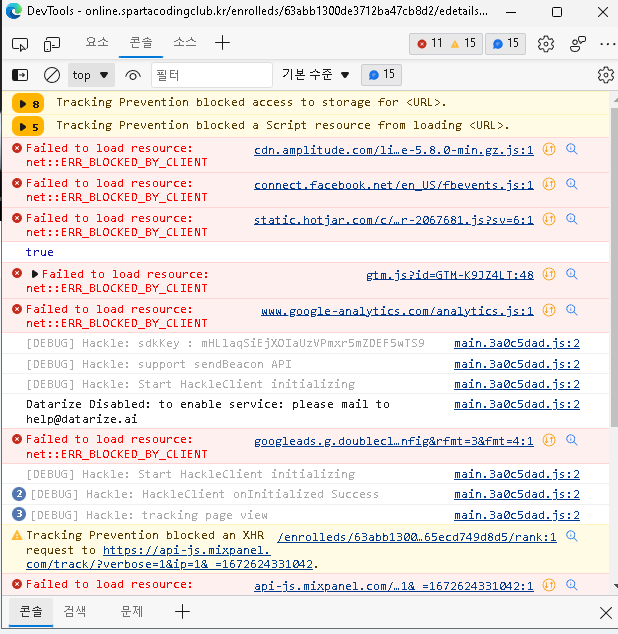Open static.hotjar.com source link

(x=394, y=220)
